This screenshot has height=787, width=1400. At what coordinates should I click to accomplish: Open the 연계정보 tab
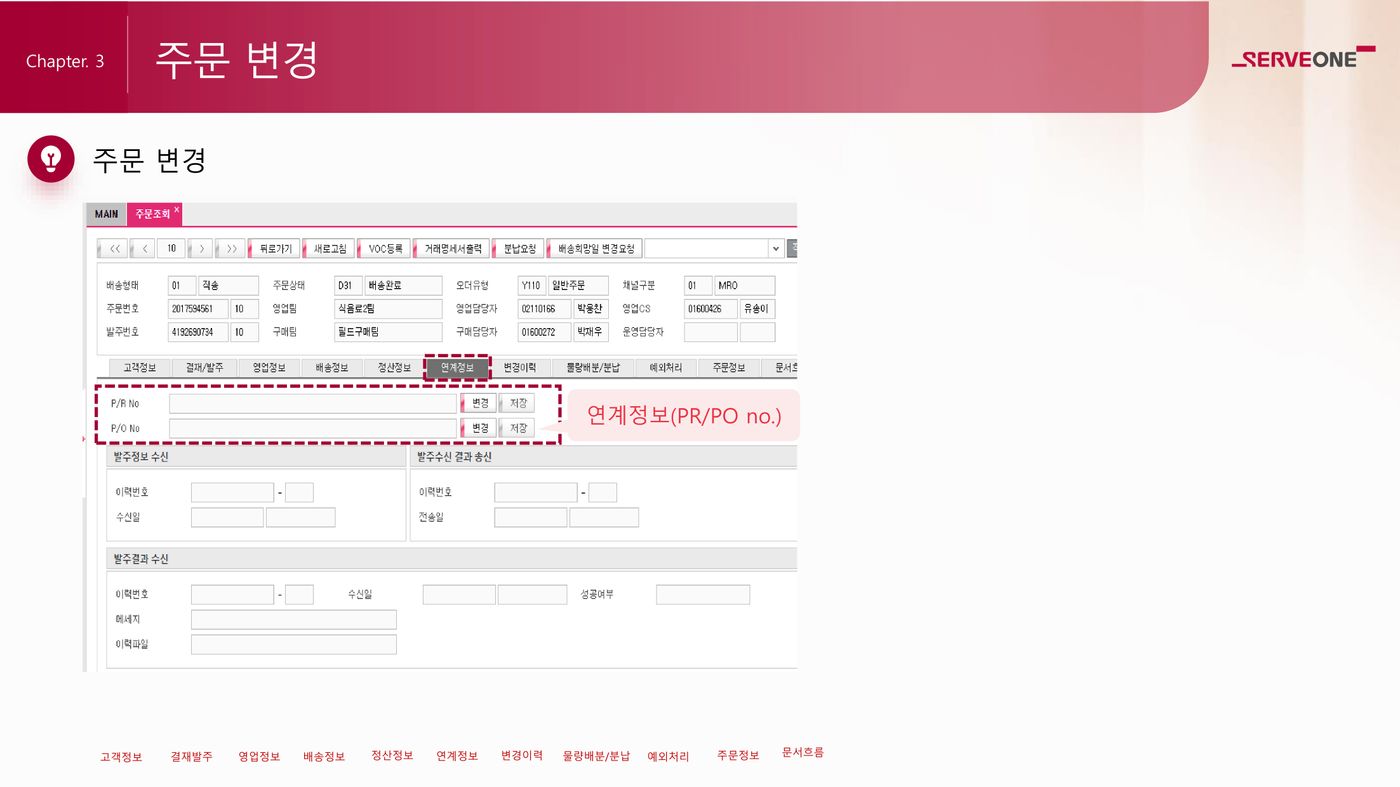pos(457,368)
